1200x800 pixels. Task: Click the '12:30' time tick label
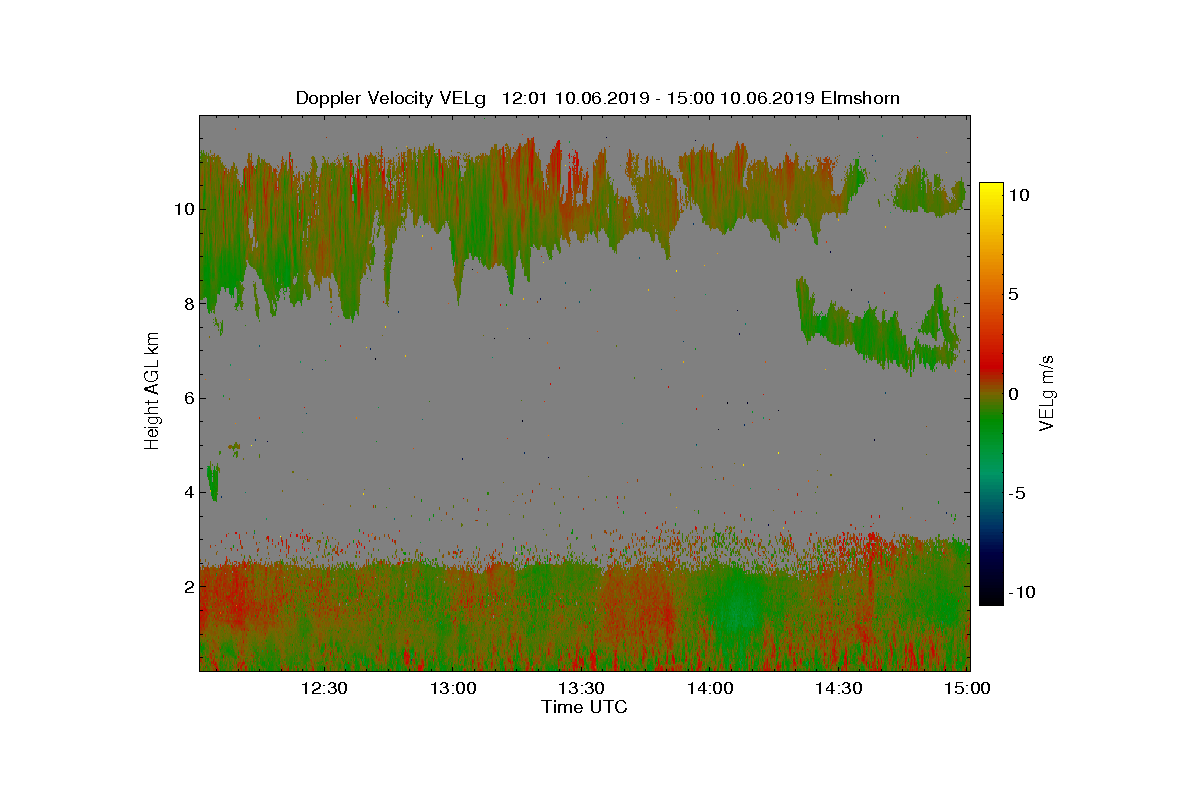(325, 688)
